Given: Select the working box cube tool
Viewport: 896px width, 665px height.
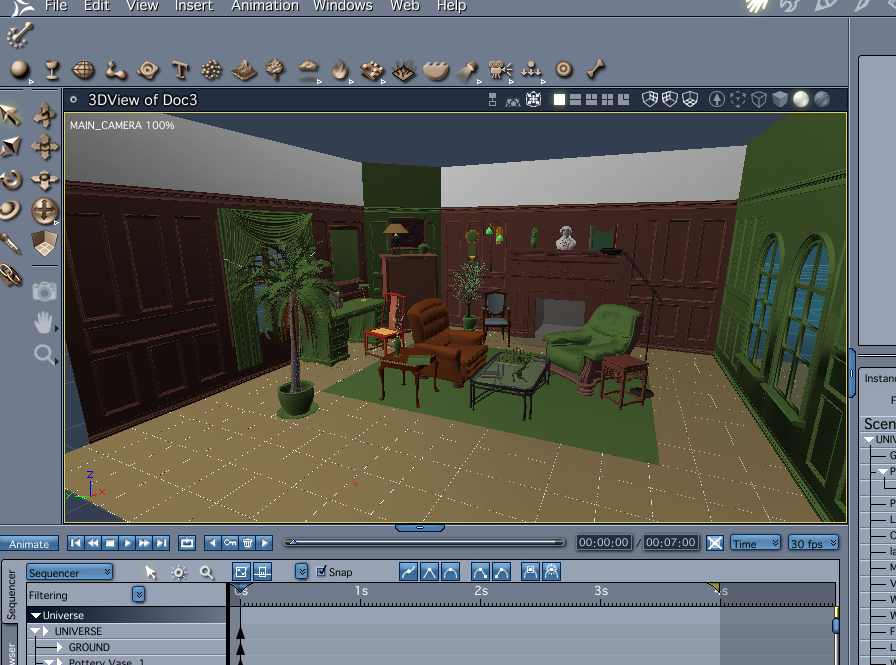Looking at the screenshot, I should click(44, 244).
